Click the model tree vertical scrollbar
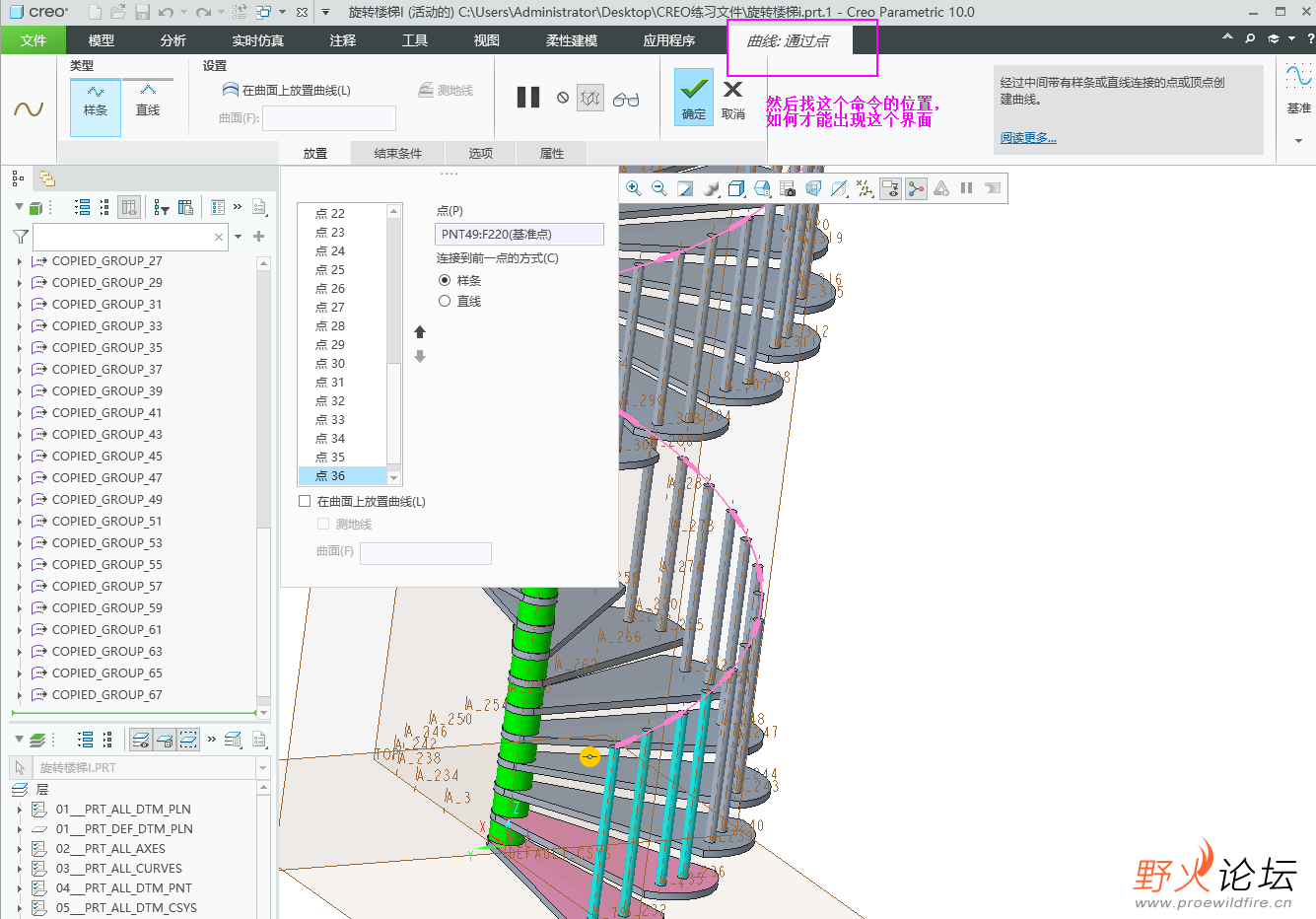Viewport: 1316px width, 919px height. tap(263, 488)
